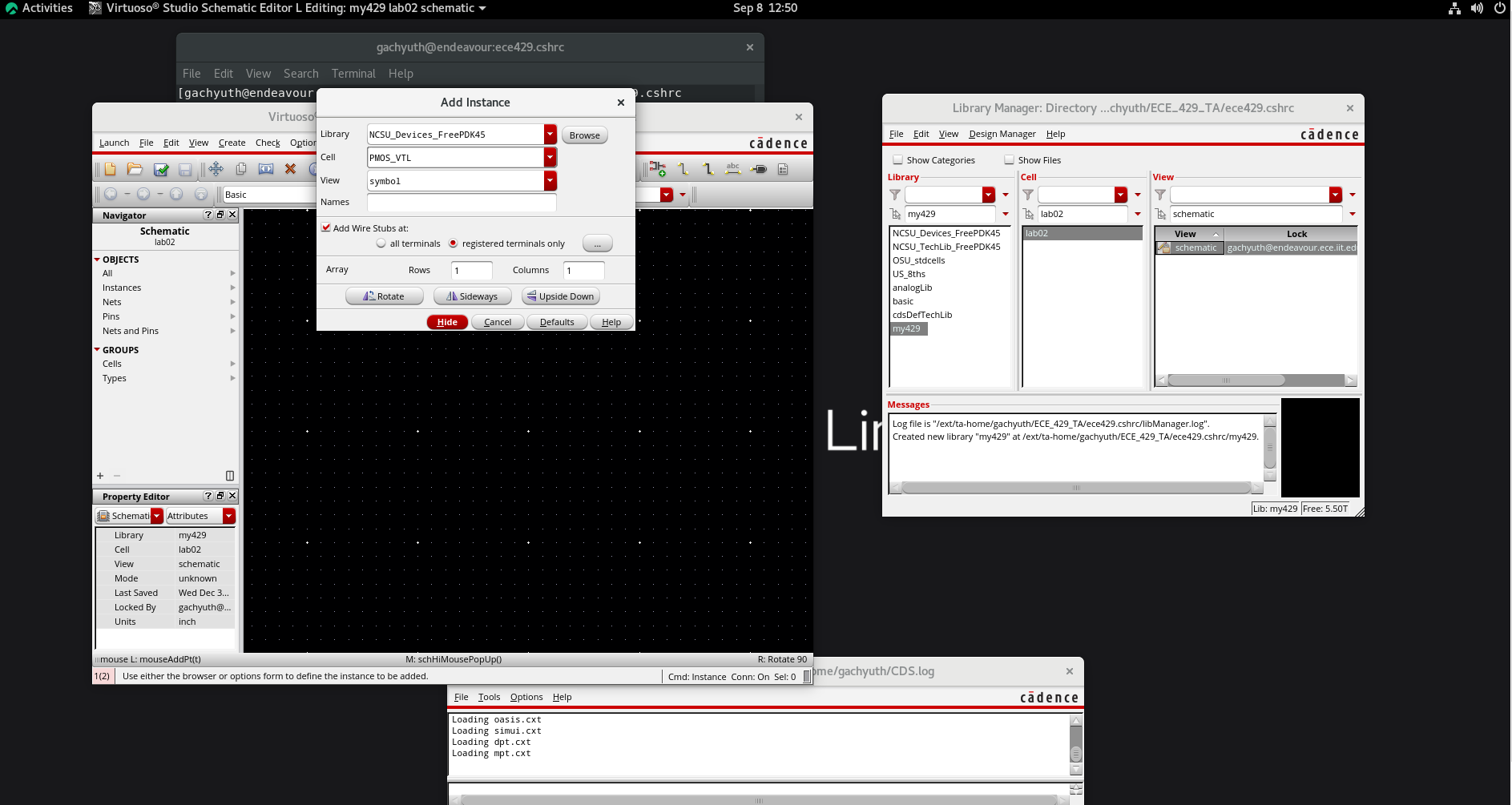Screen dimensions: 1512x805
Task: Click the CDS.log vertical scrollbar
Action: (1076, 745)
